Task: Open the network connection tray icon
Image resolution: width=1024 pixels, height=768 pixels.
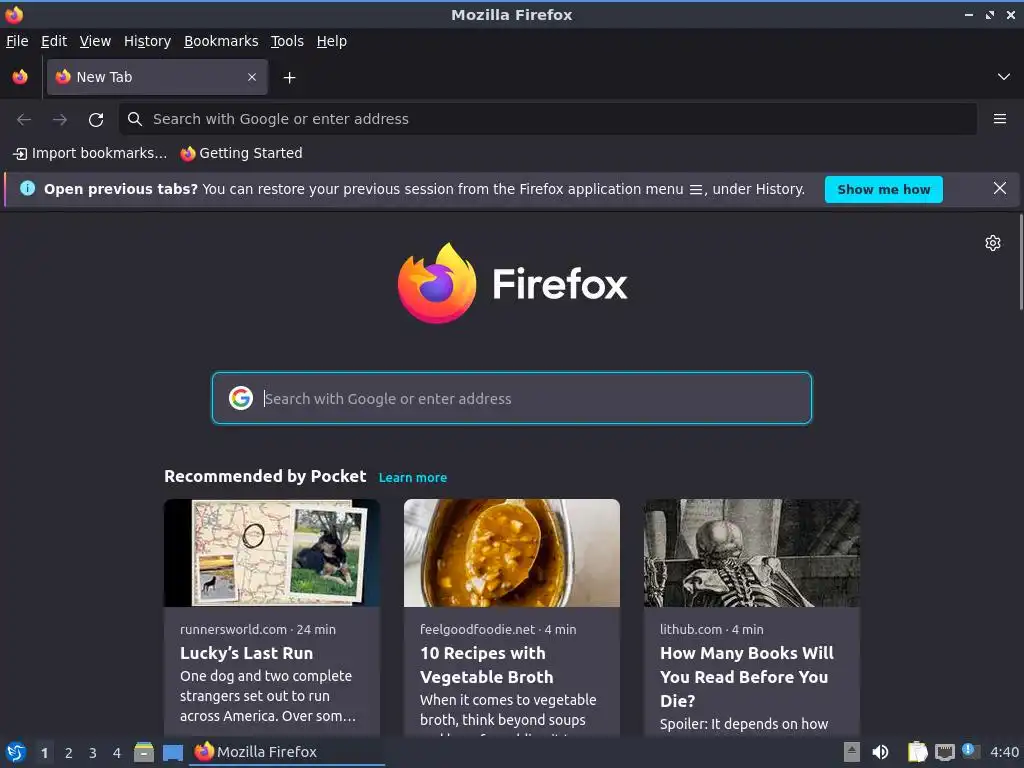Action: tap(944, 752)
